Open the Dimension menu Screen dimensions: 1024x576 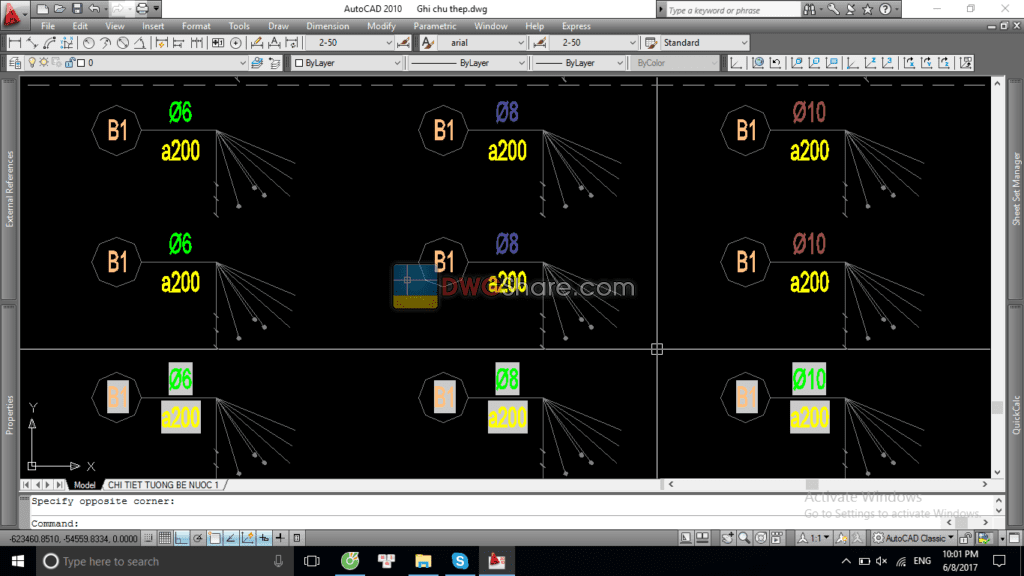327,26
